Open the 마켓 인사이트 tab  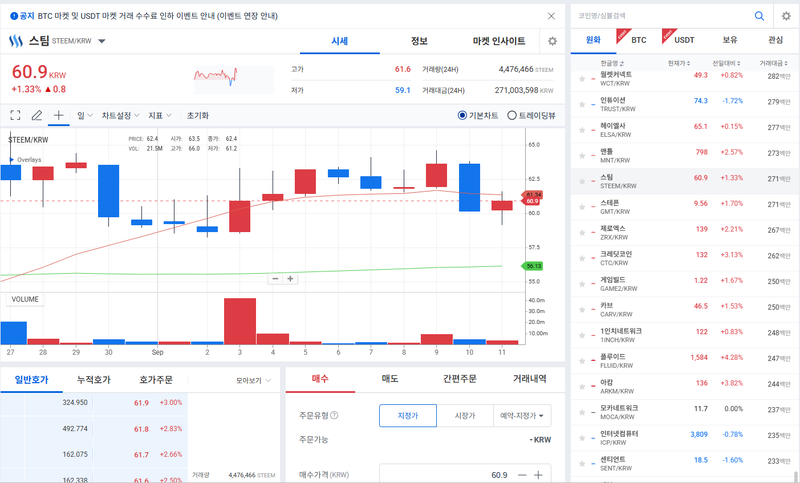coord(499,41)
